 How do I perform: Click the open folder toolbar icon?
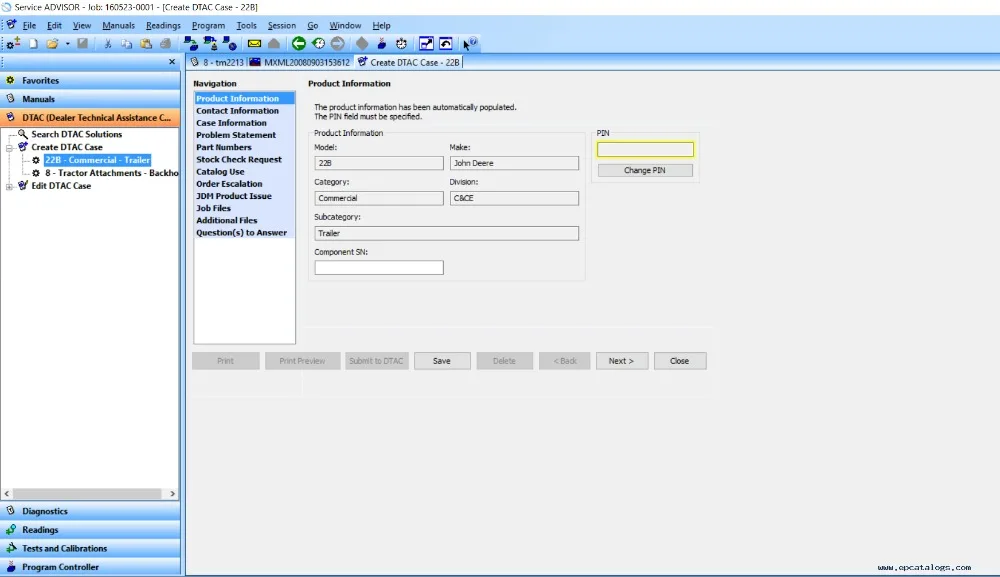tap(52, 43)
